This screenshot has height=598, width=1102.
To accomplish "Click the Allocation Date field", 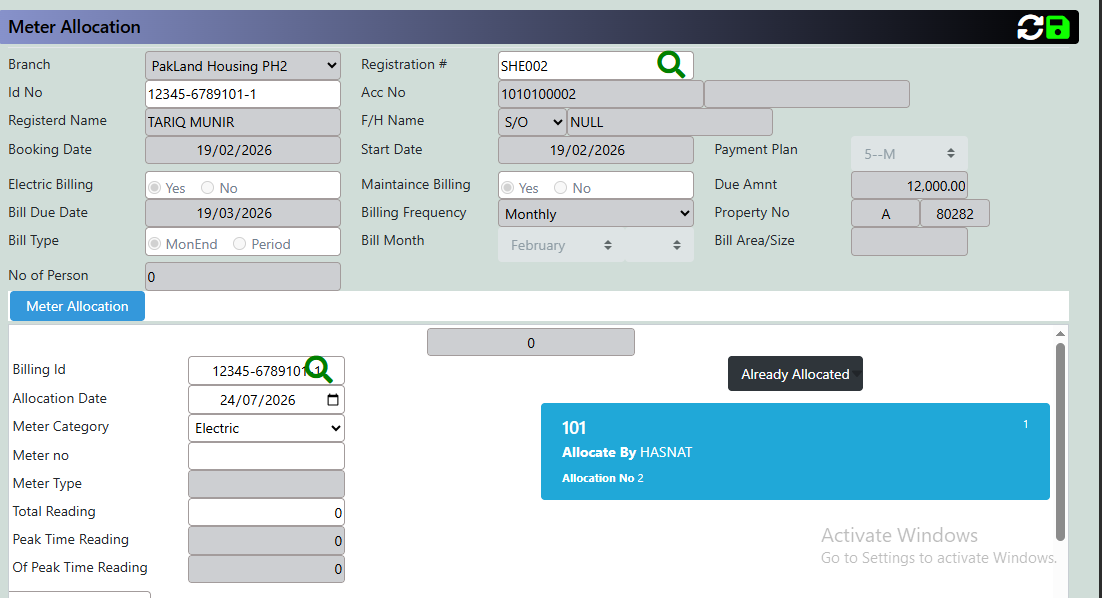I will pyautogui.click(x=266, y=400).
